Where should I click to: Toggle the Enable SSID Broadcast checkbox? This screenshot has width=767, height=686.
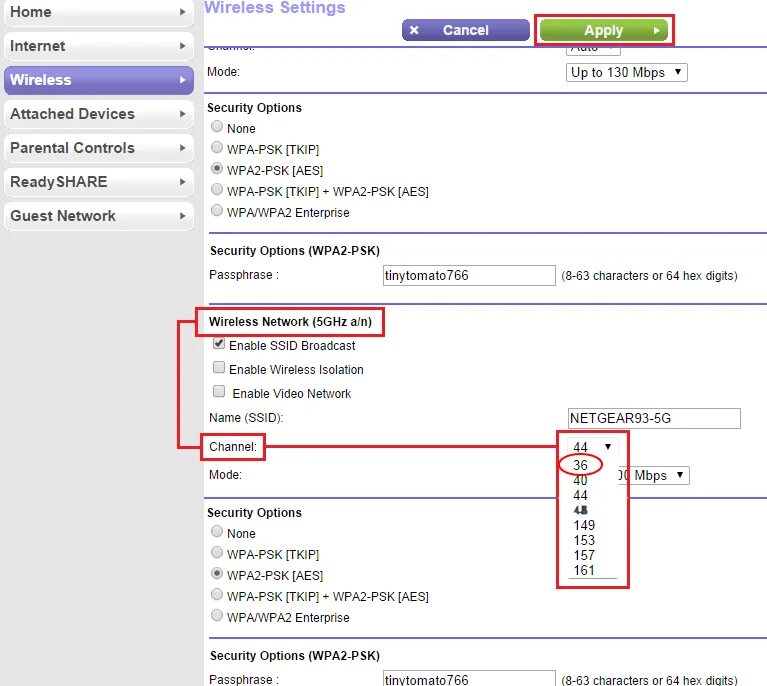pyautogui.click(x=219, y=344)
